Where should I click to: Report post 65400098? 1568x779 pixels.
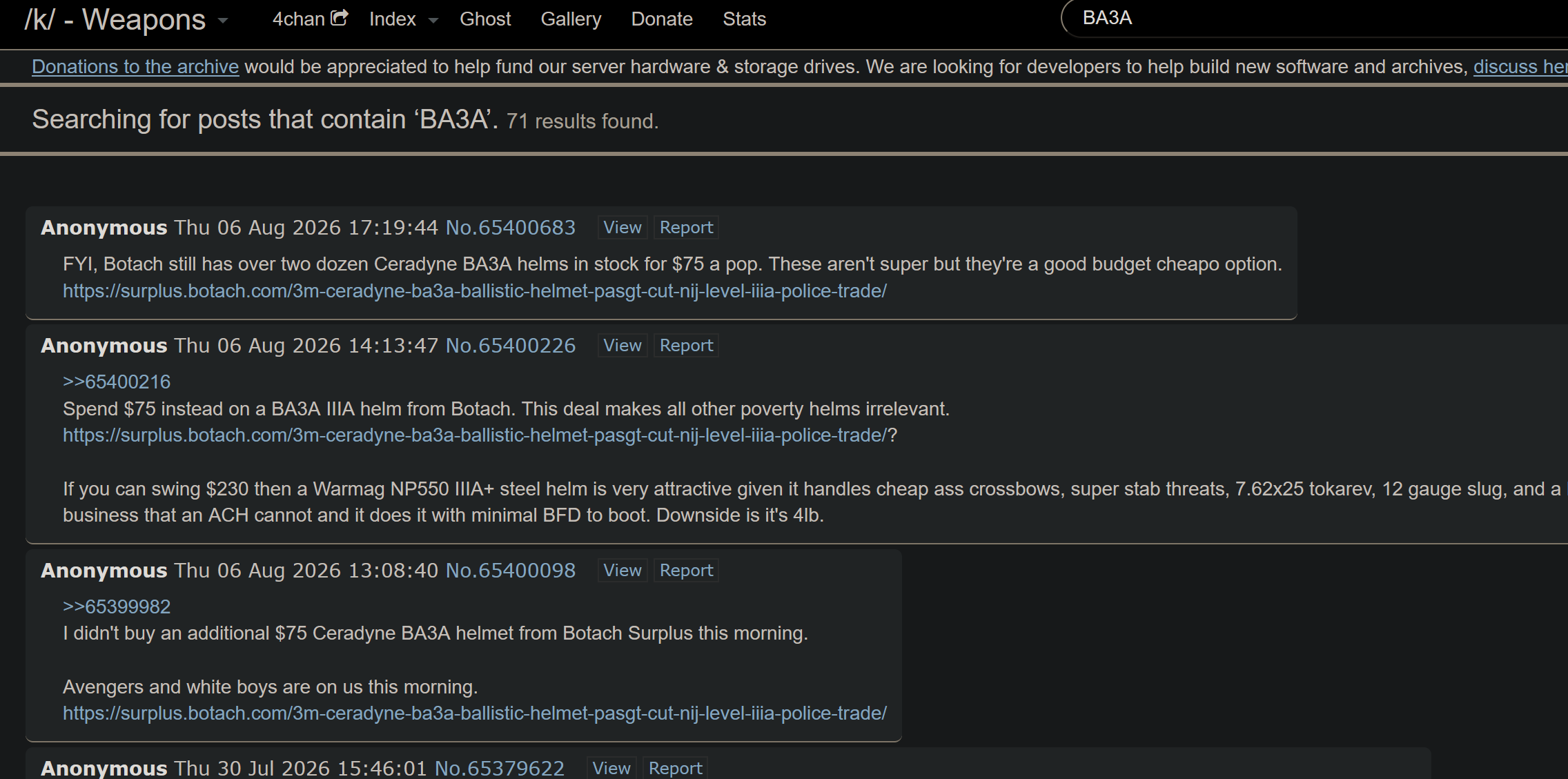[686, 570]
